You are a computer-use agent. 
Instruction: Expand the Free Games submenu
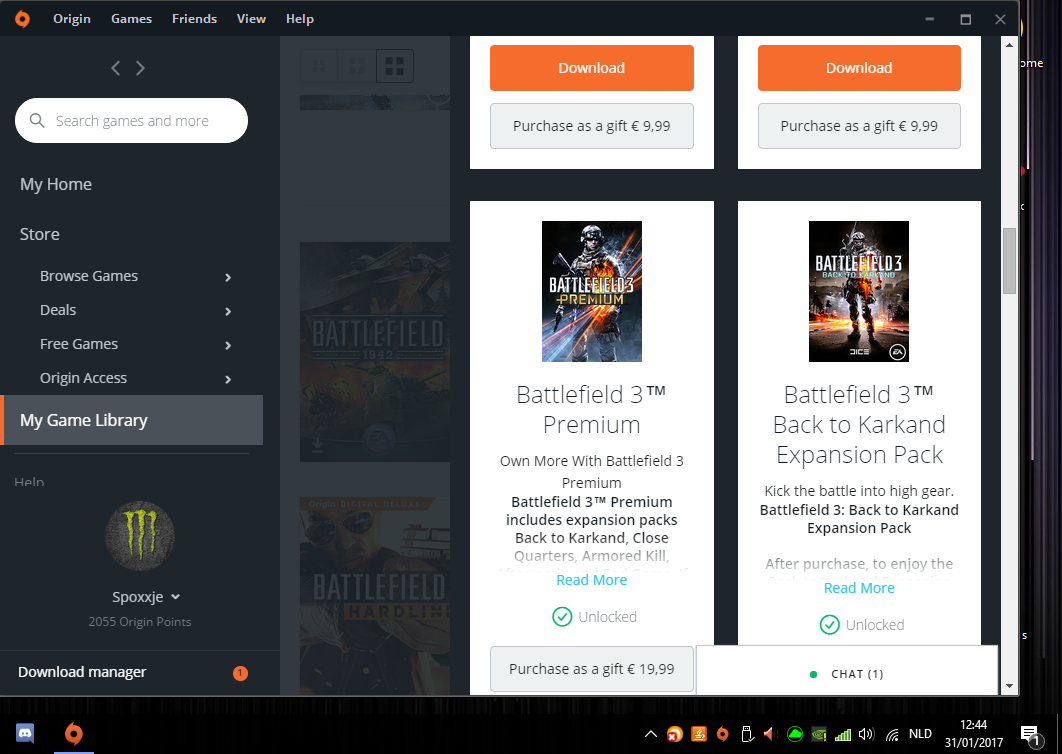click(x=228, y=345)
